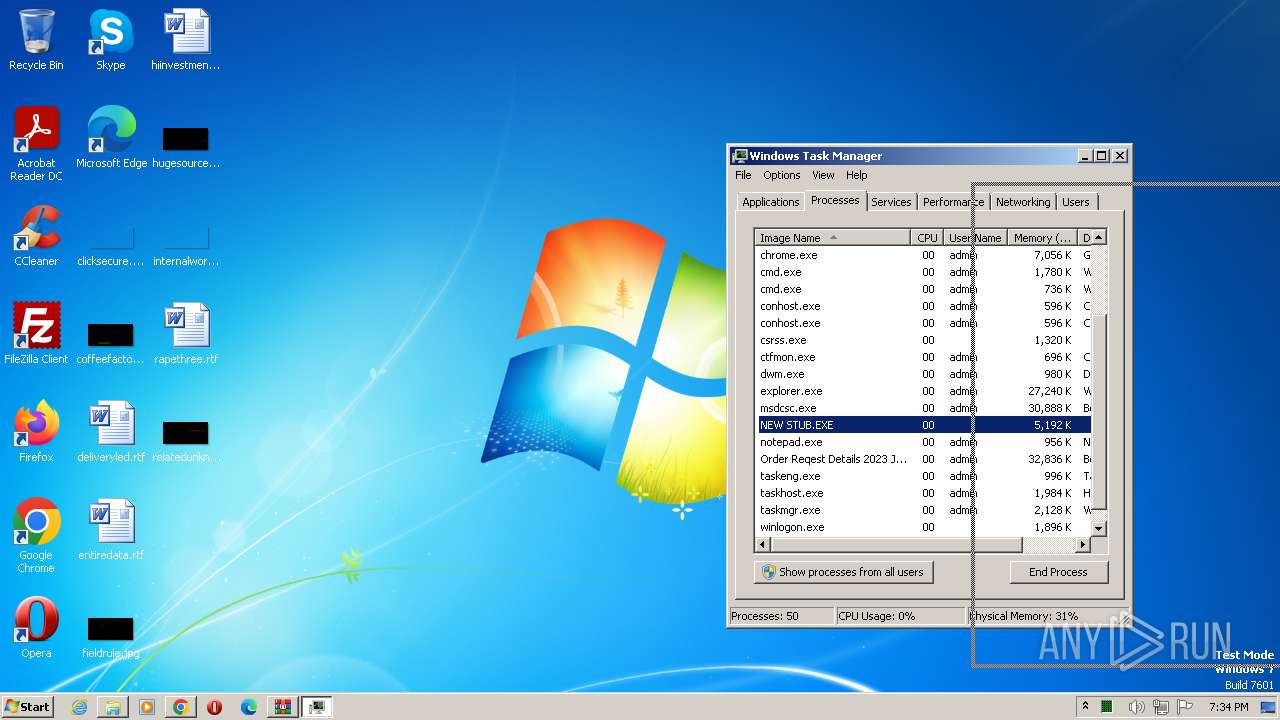Select the relatedunkn... desktop file

pyautogui.click(x=186, y=440)
